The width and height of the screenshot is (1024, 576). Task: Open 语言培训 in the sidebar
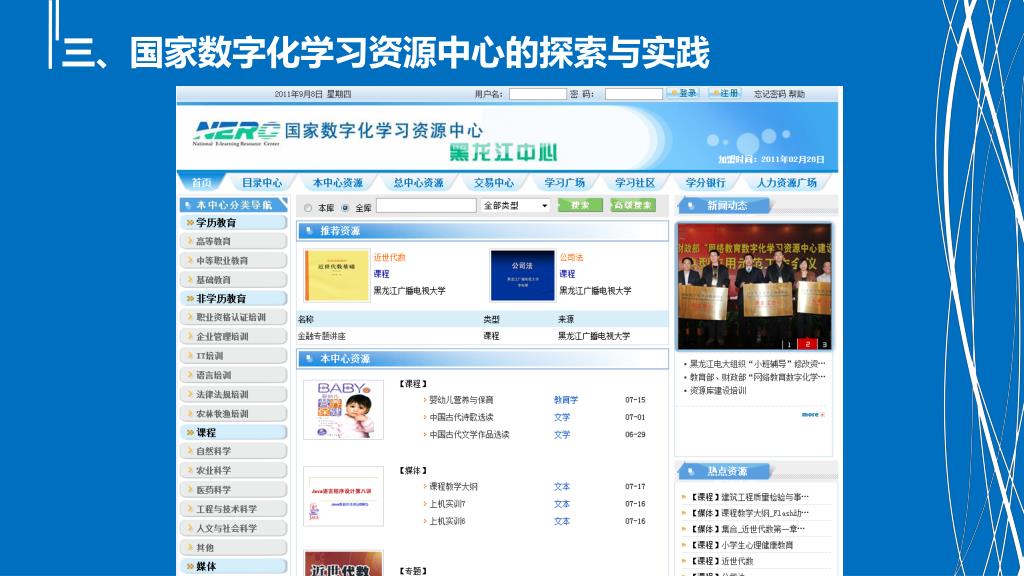coord(234,376)
